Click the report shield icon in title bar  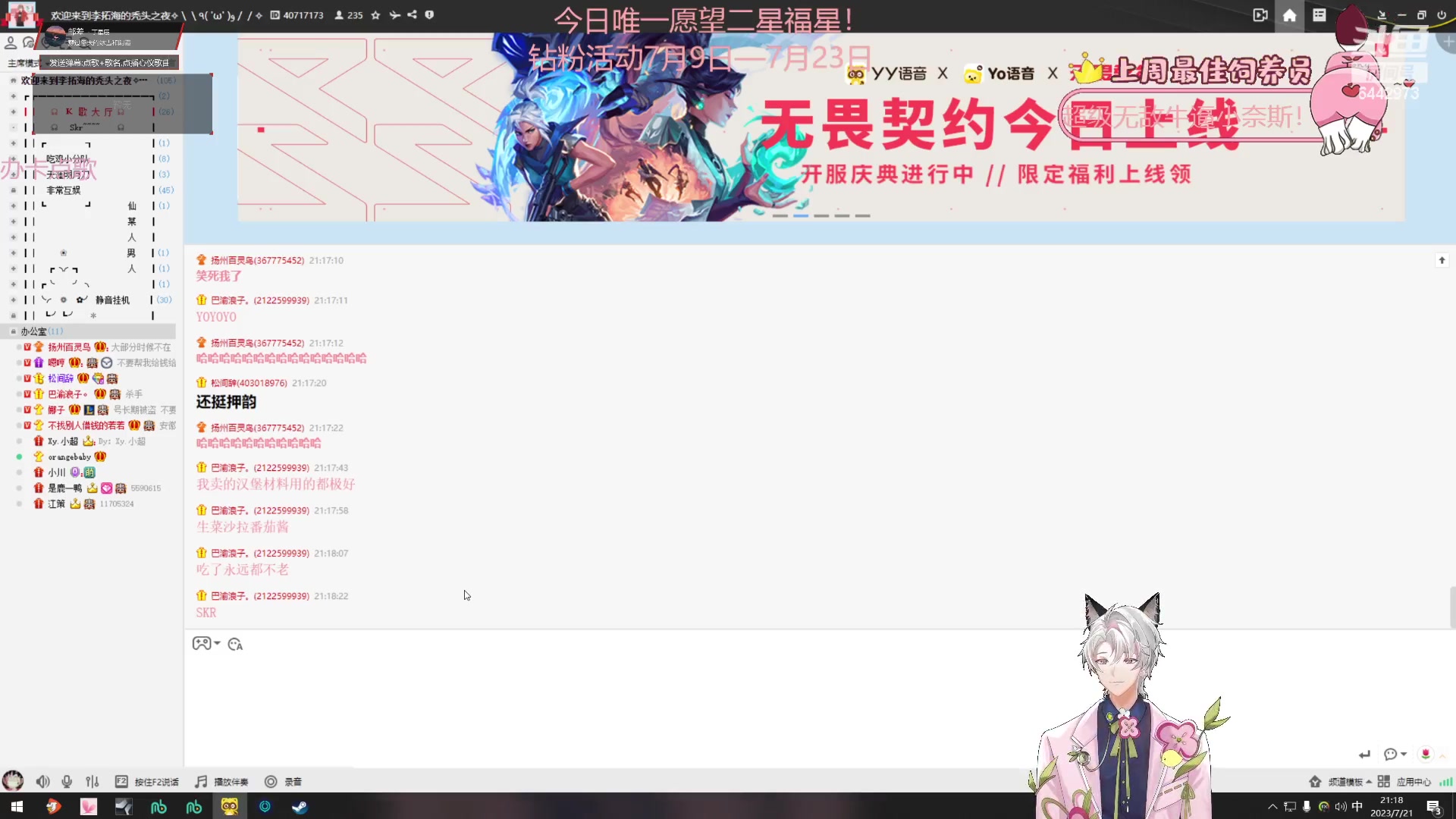[x=429, y=15]
